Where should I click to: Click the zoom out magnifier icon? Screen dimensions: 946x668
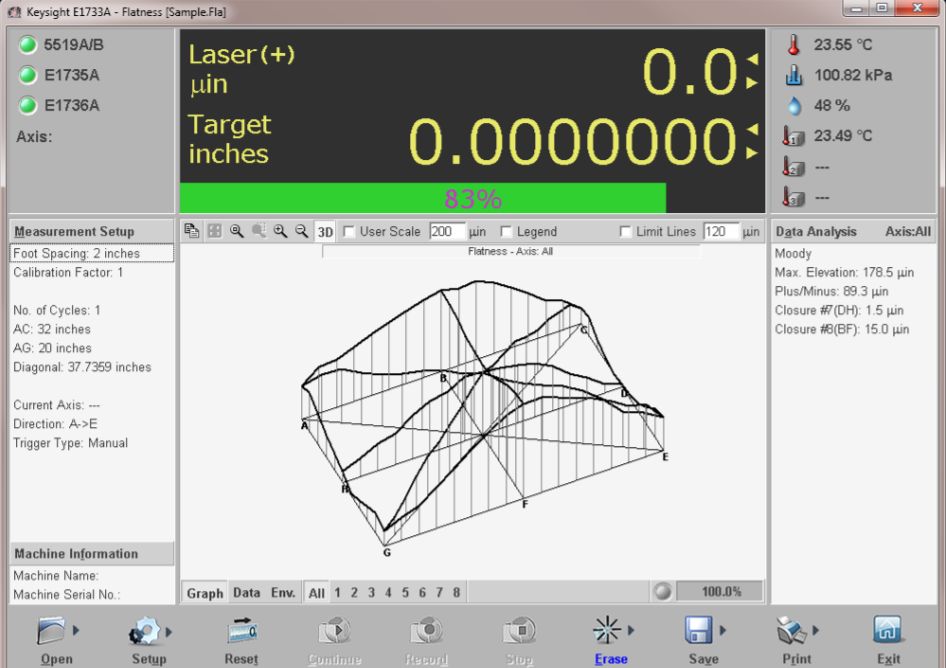tap(301, 231)
